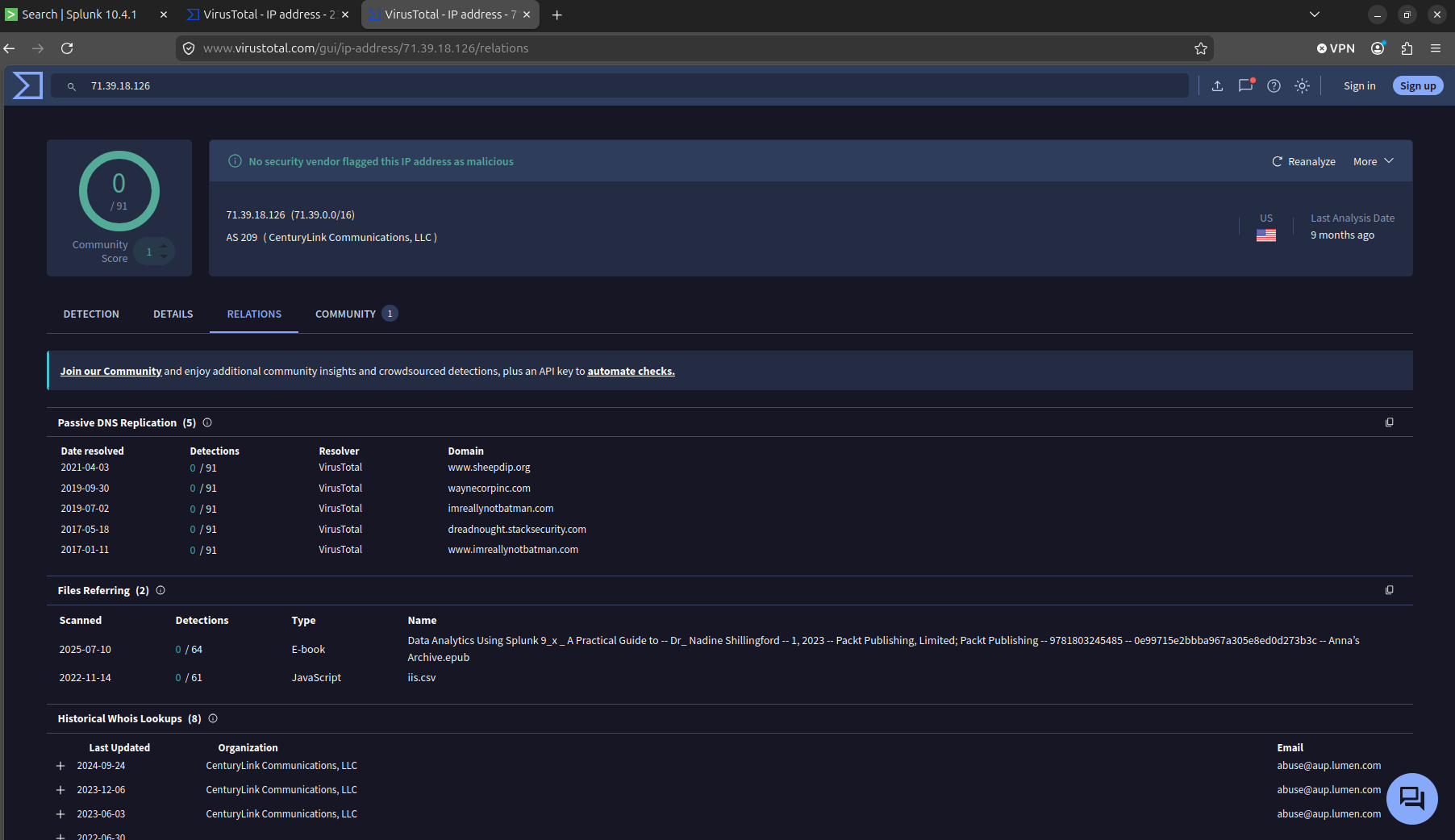Expand the 2023-12-06 Whois record
The image size is (1455, 840).
point(60,790)
